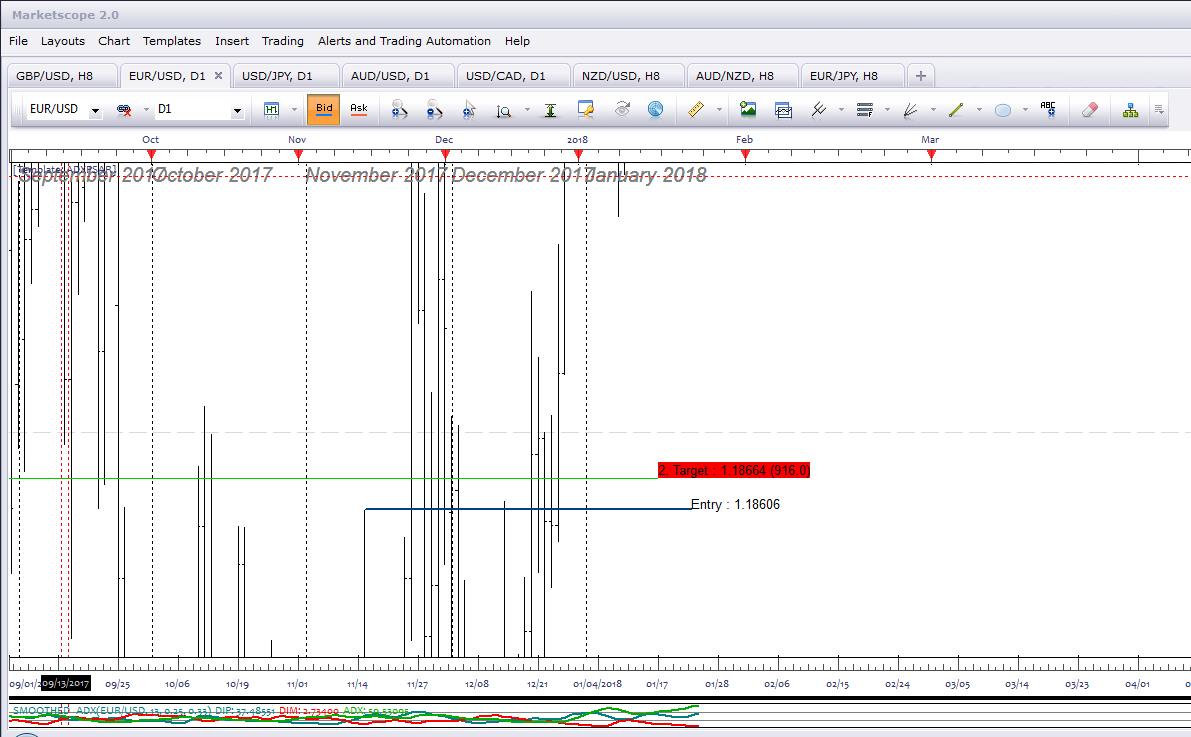The height and width of the screenshot is (737, 1191).
Task: Click the add chart panel icon
Action: (x=783, y=110)
